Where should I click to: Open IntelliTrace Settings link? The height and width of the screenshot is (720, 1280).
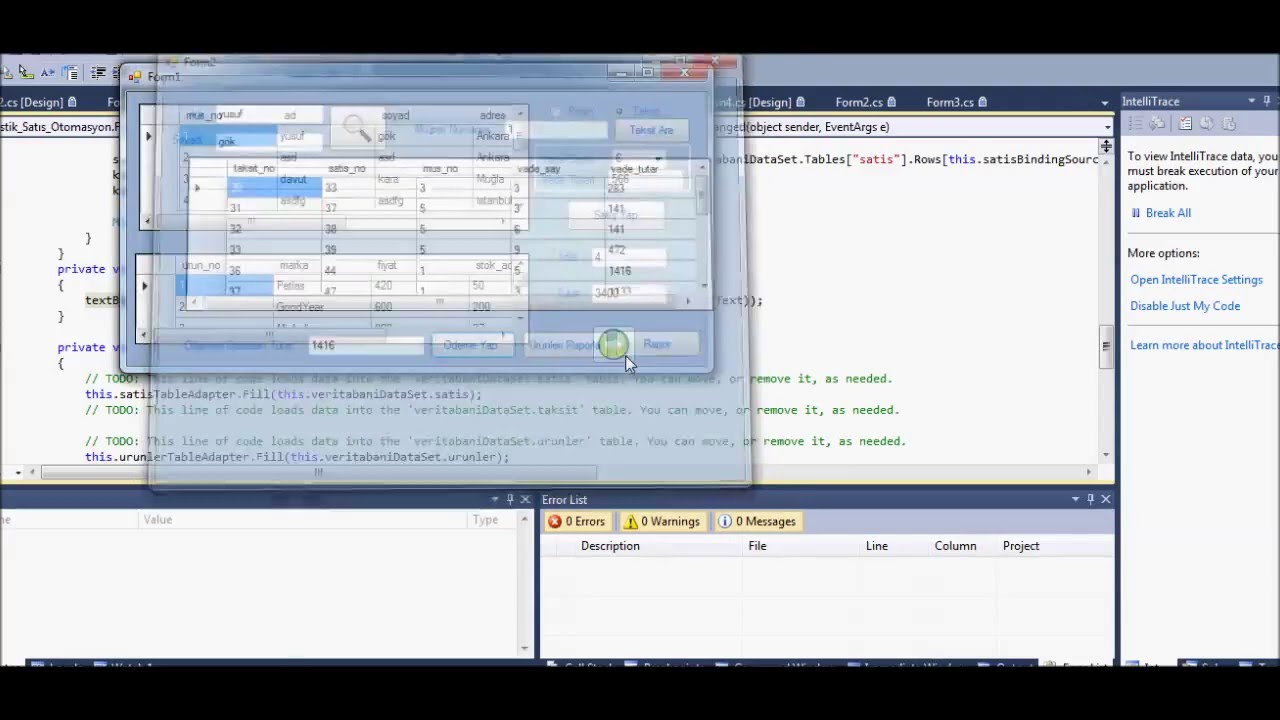tap(1196, 280)
